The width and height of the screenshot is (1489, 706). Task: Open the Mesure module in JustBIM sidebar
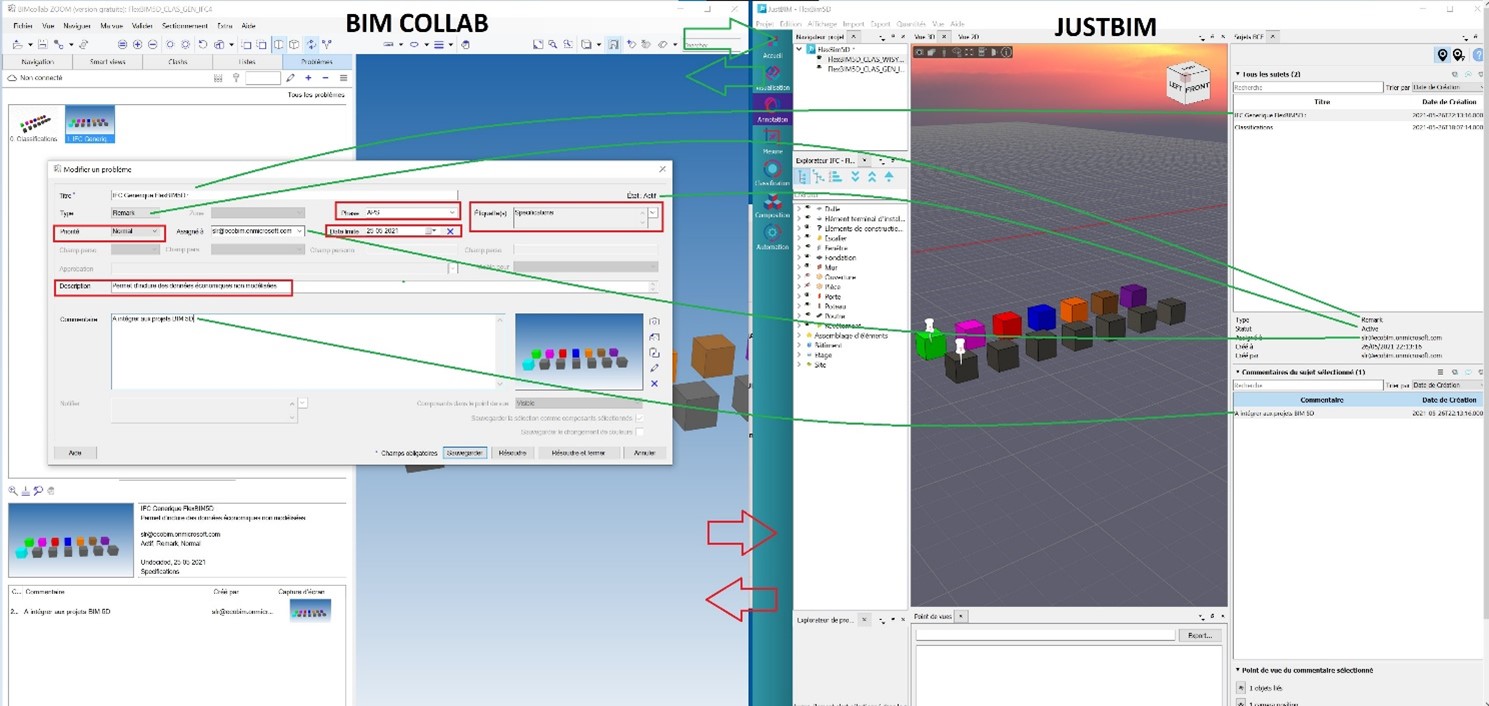click(772, 140)
